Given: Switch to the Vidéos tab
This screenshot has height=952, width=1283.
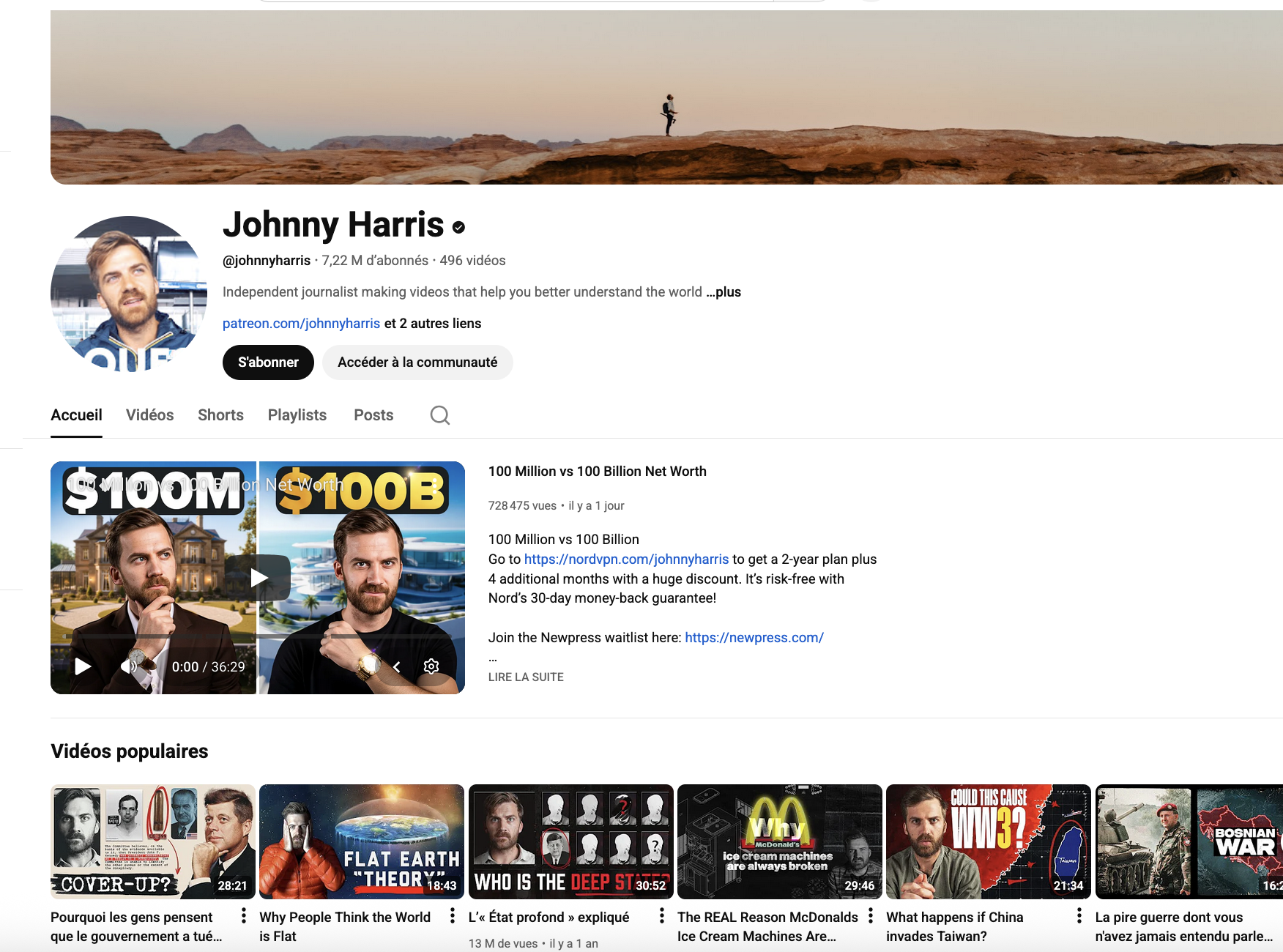Looking at the screenshot, I should point(149,415).
